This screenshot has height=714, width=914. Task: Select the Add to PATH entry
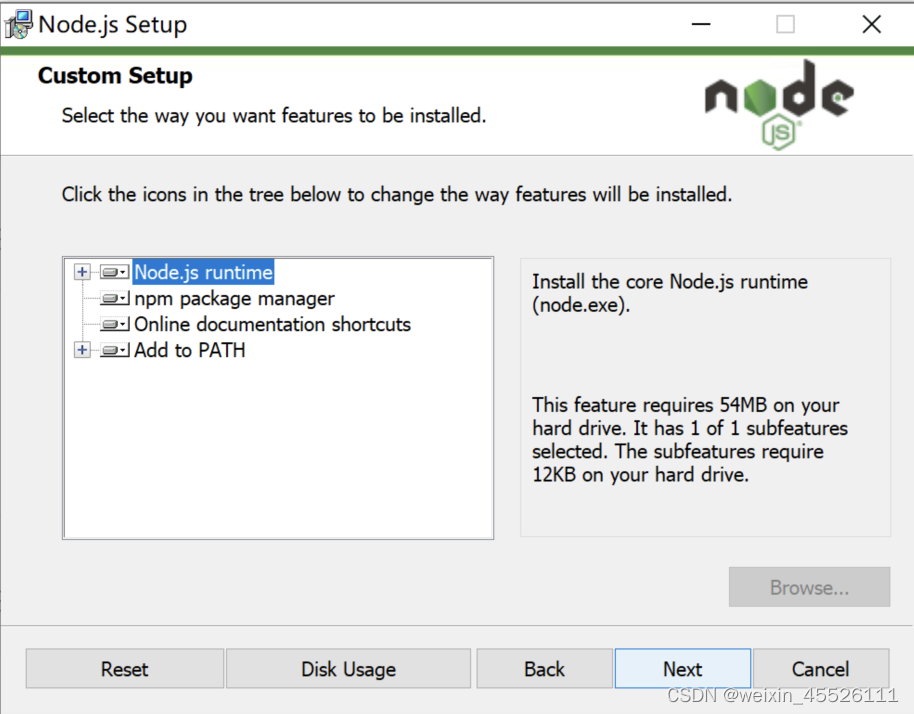point(189,350)
